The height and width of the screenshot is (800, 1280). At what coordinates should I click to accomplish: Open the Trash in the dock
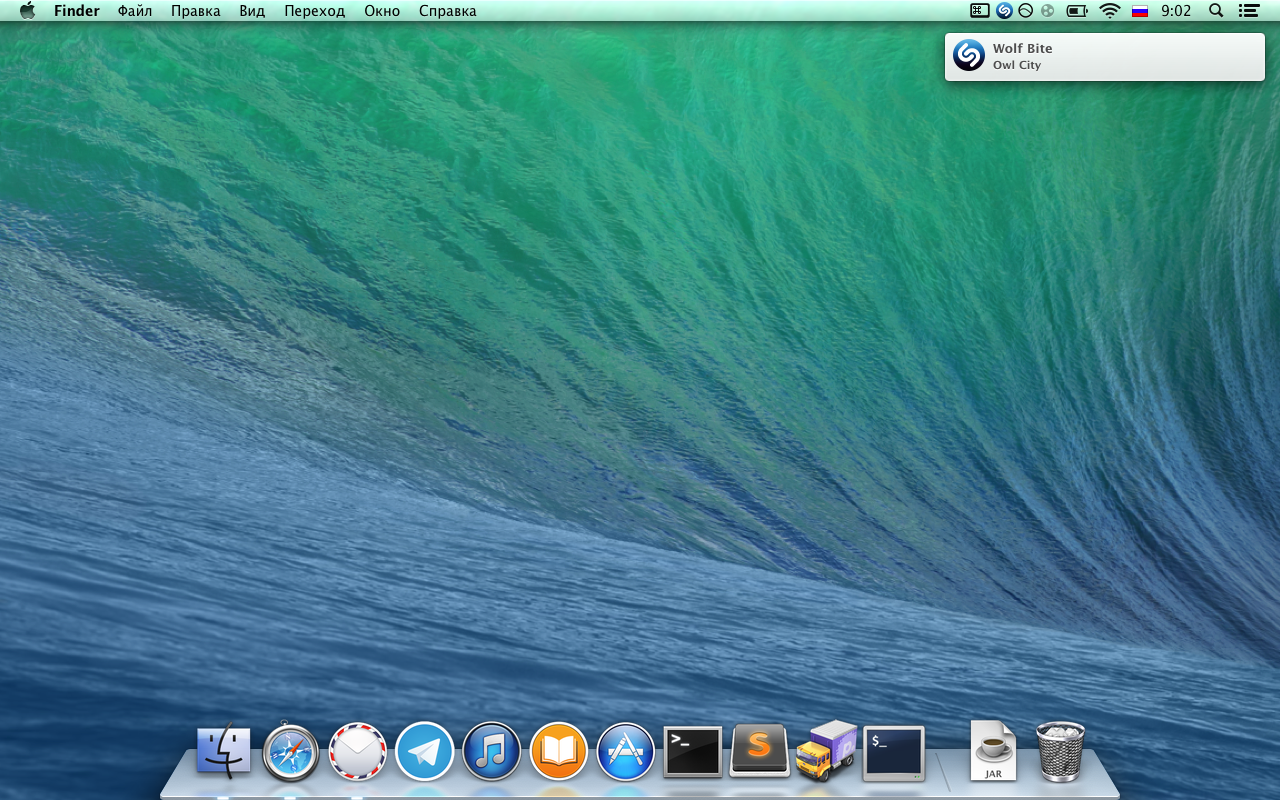pos(1060,751)
